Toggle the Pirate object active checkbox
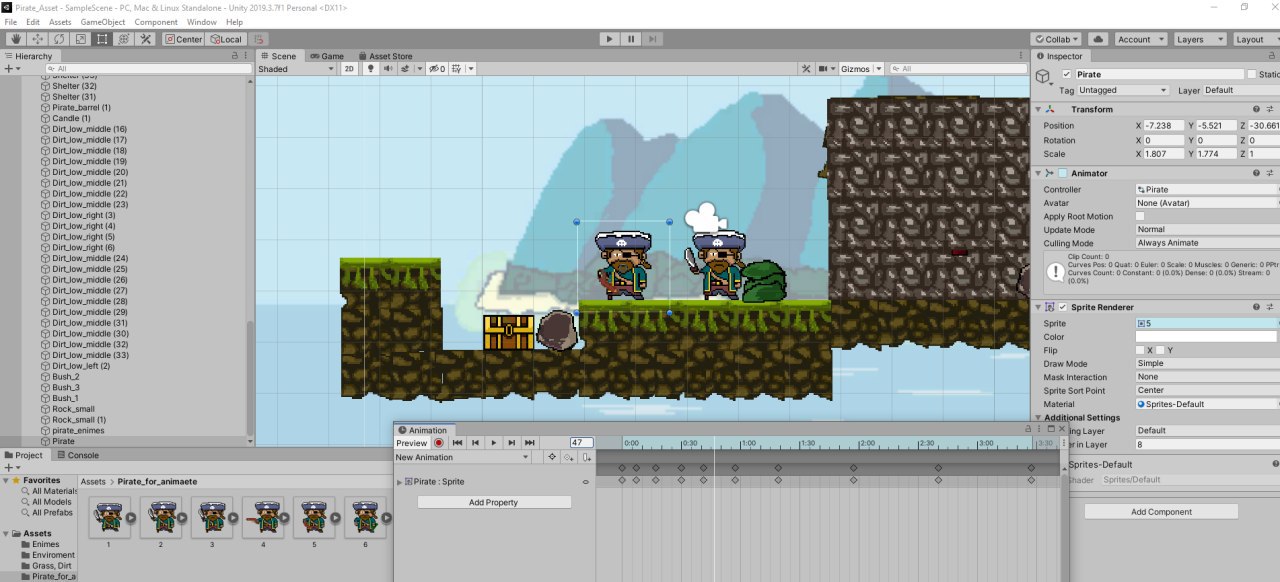The height and width of the screenshot is (582, 1280). pyautogui.click(x=1067, y=75)
